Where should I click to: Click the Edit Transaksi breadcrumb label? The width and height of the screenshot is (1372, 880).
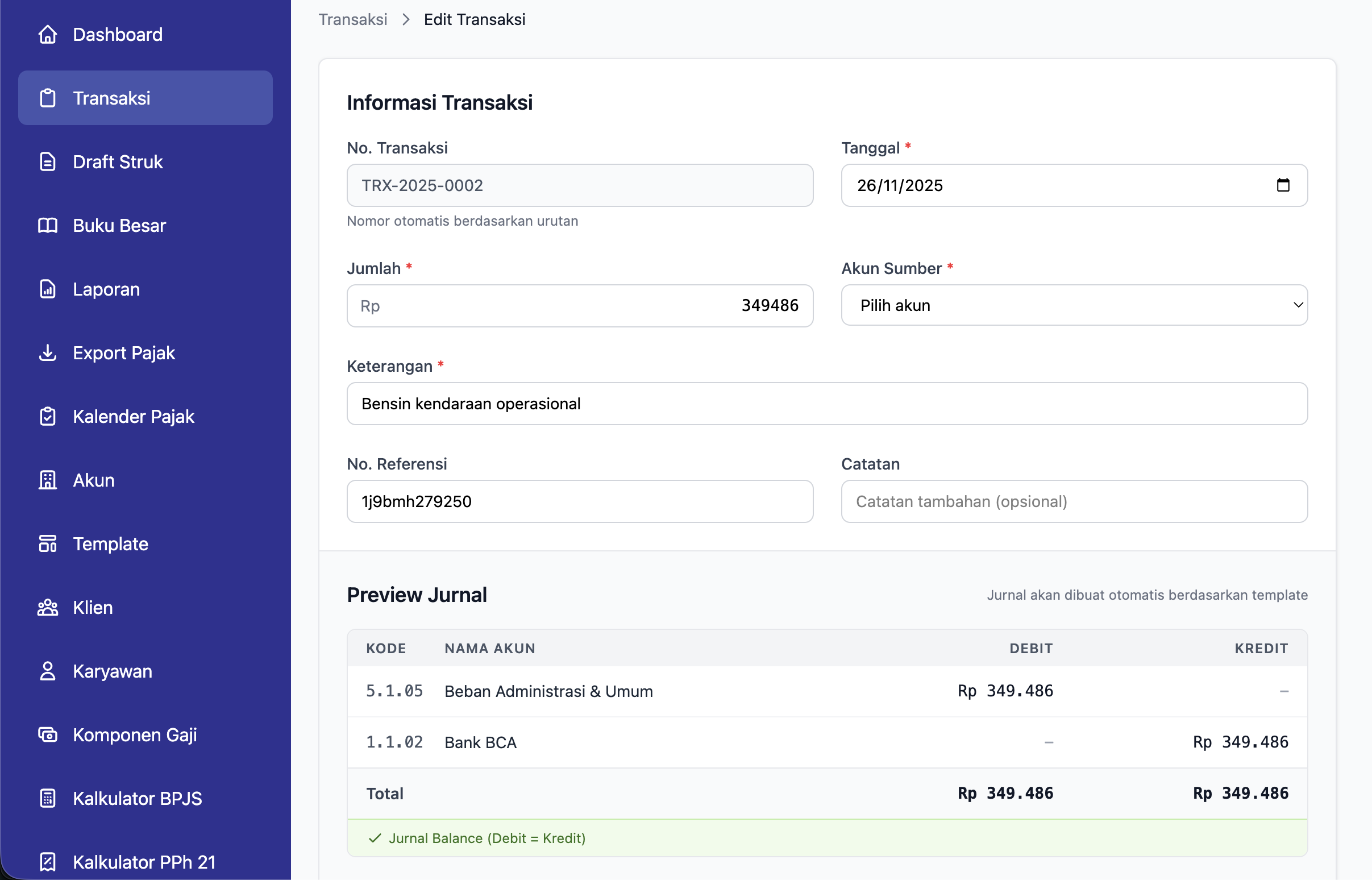[x=475, y=19]
